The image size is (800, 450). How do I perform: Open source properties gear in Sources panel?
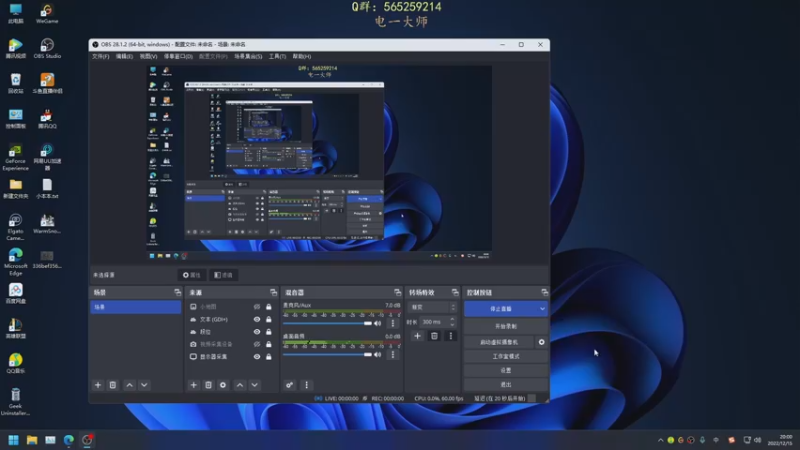click(223, 385)
